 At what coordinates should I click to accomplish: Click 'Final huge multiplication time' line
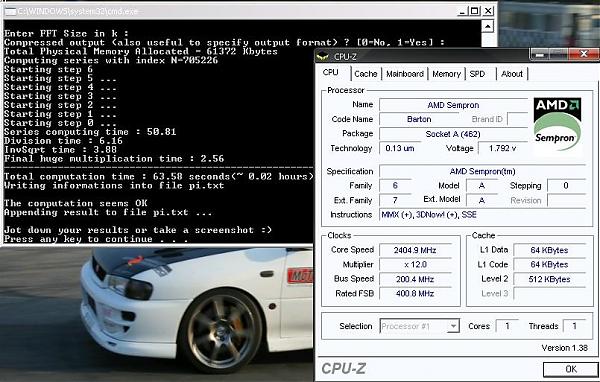(114, 158)
